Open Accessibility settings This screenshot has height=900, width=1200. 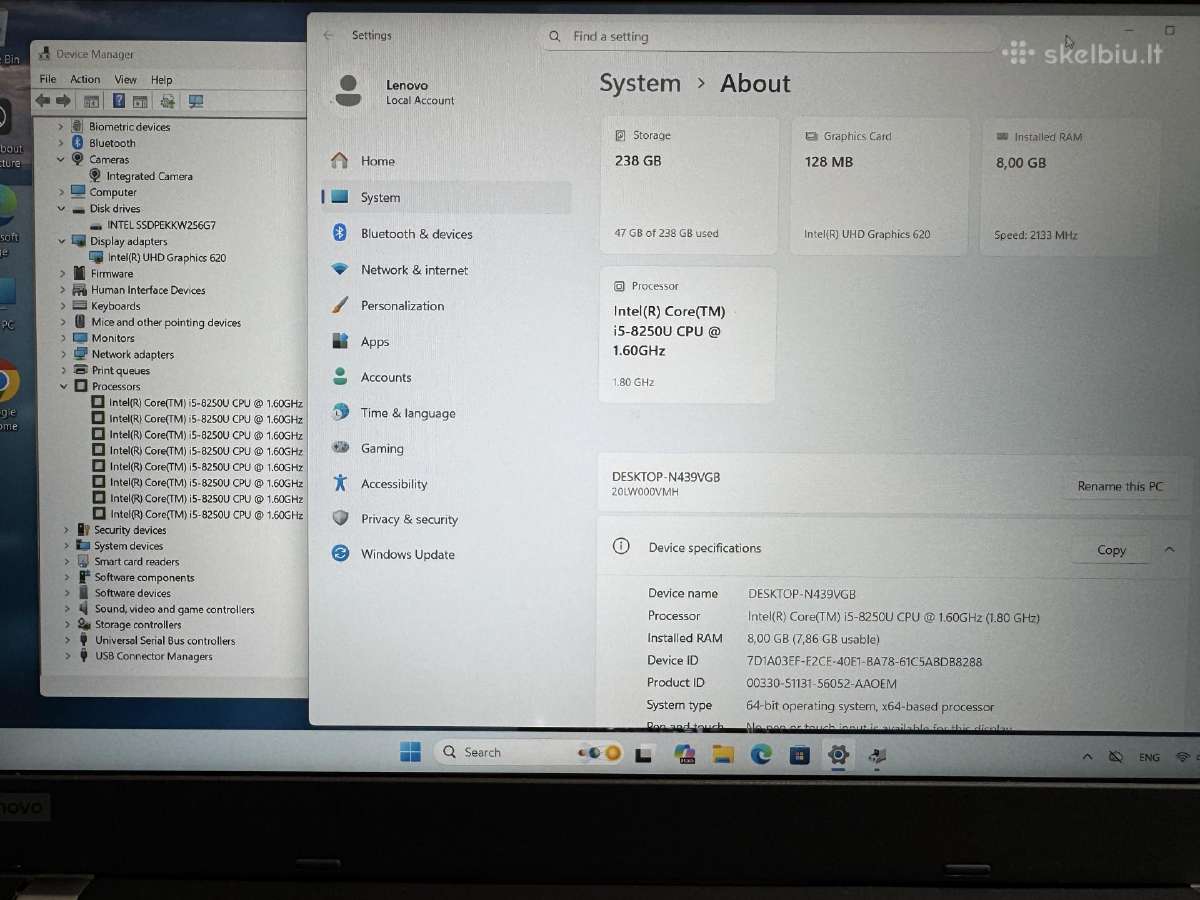[394, 484]
